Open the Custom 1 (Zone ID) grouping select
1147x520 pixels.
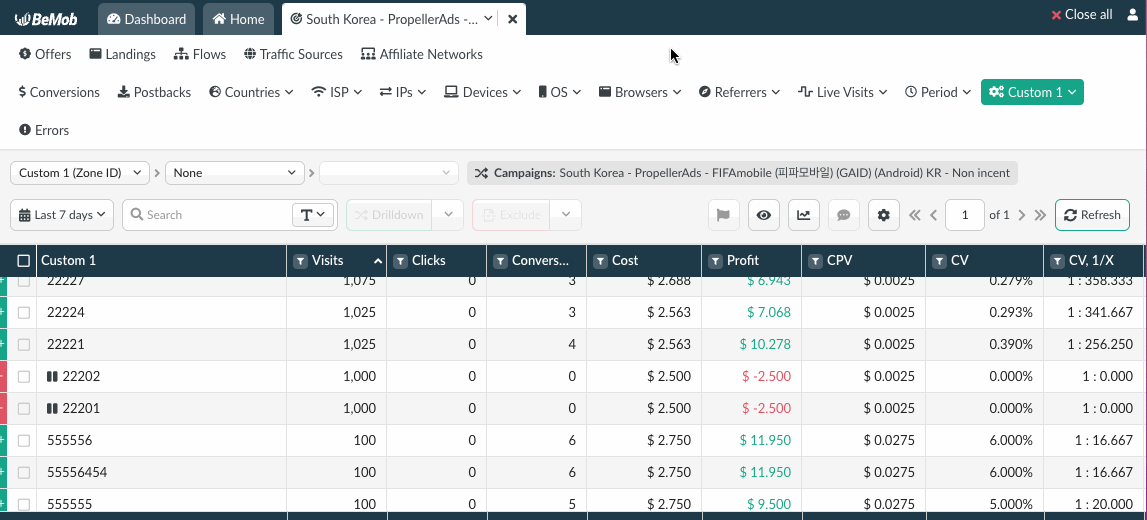point(80,173)
